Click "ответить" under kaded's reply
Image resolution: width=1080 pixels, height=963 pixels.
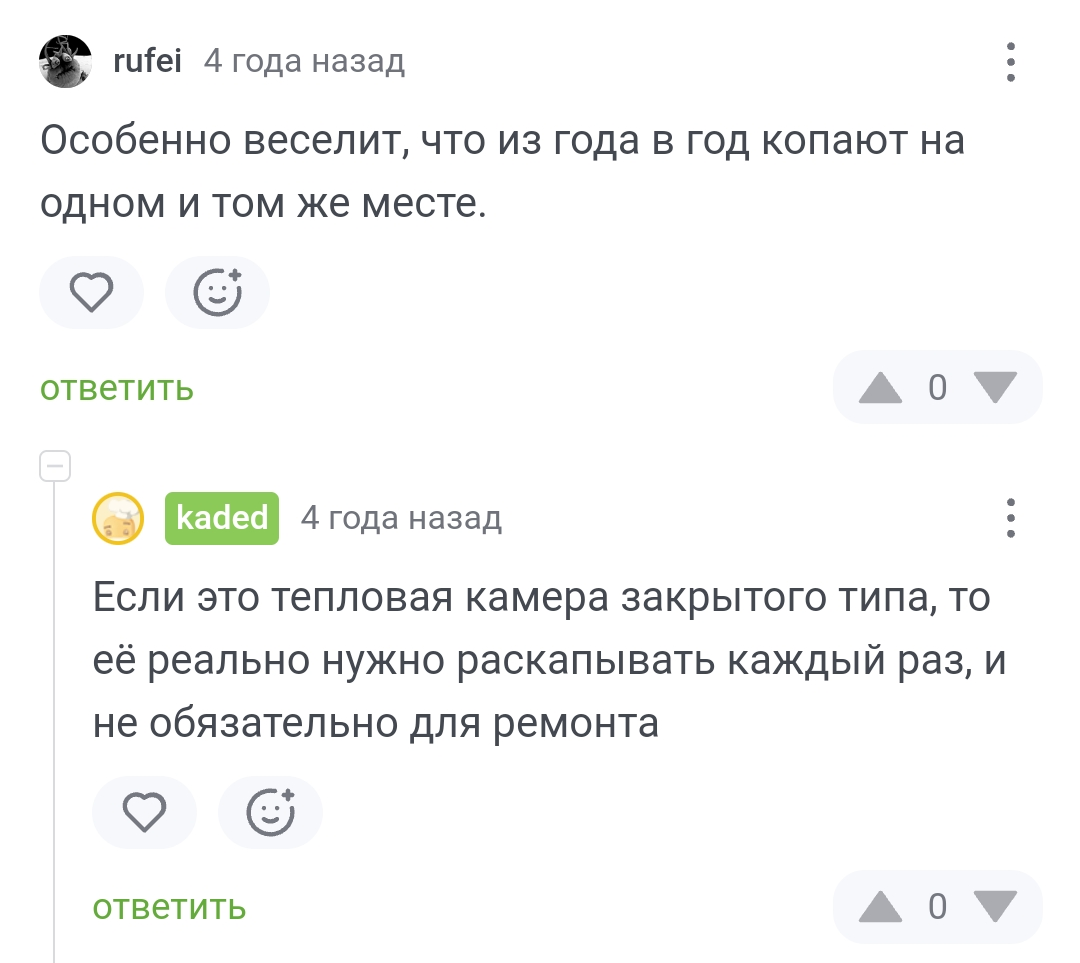(x=169, y=907)
